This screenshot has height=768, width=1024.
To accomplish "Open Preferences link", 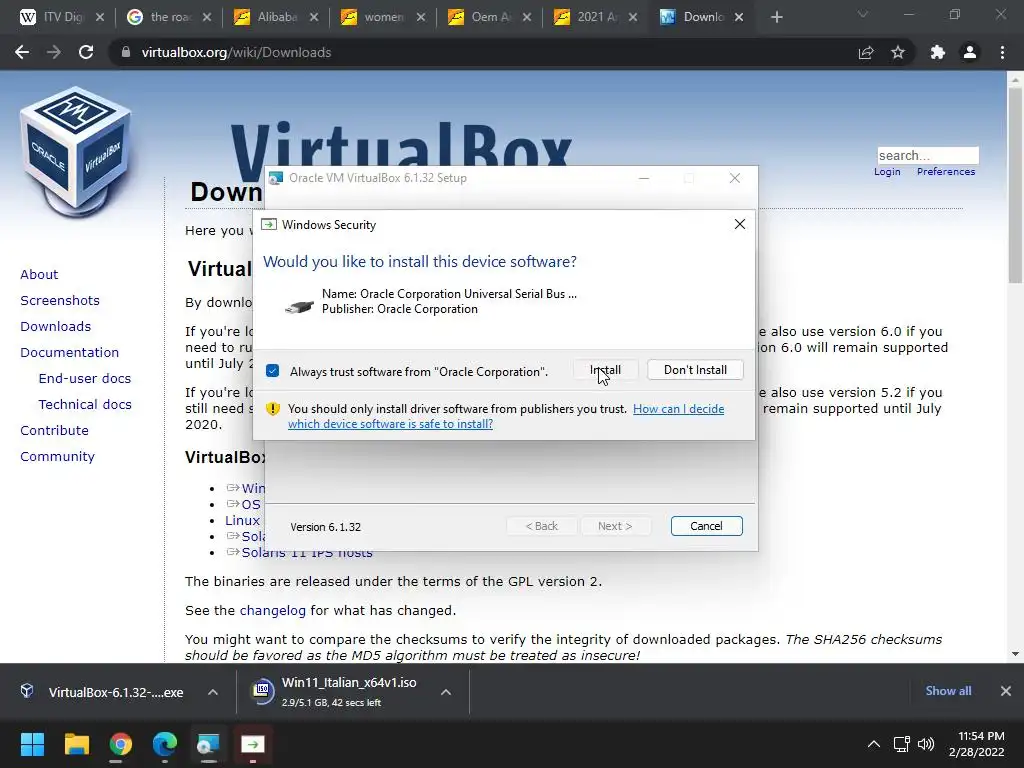I will pyautogui.click(x=946, y=172).
